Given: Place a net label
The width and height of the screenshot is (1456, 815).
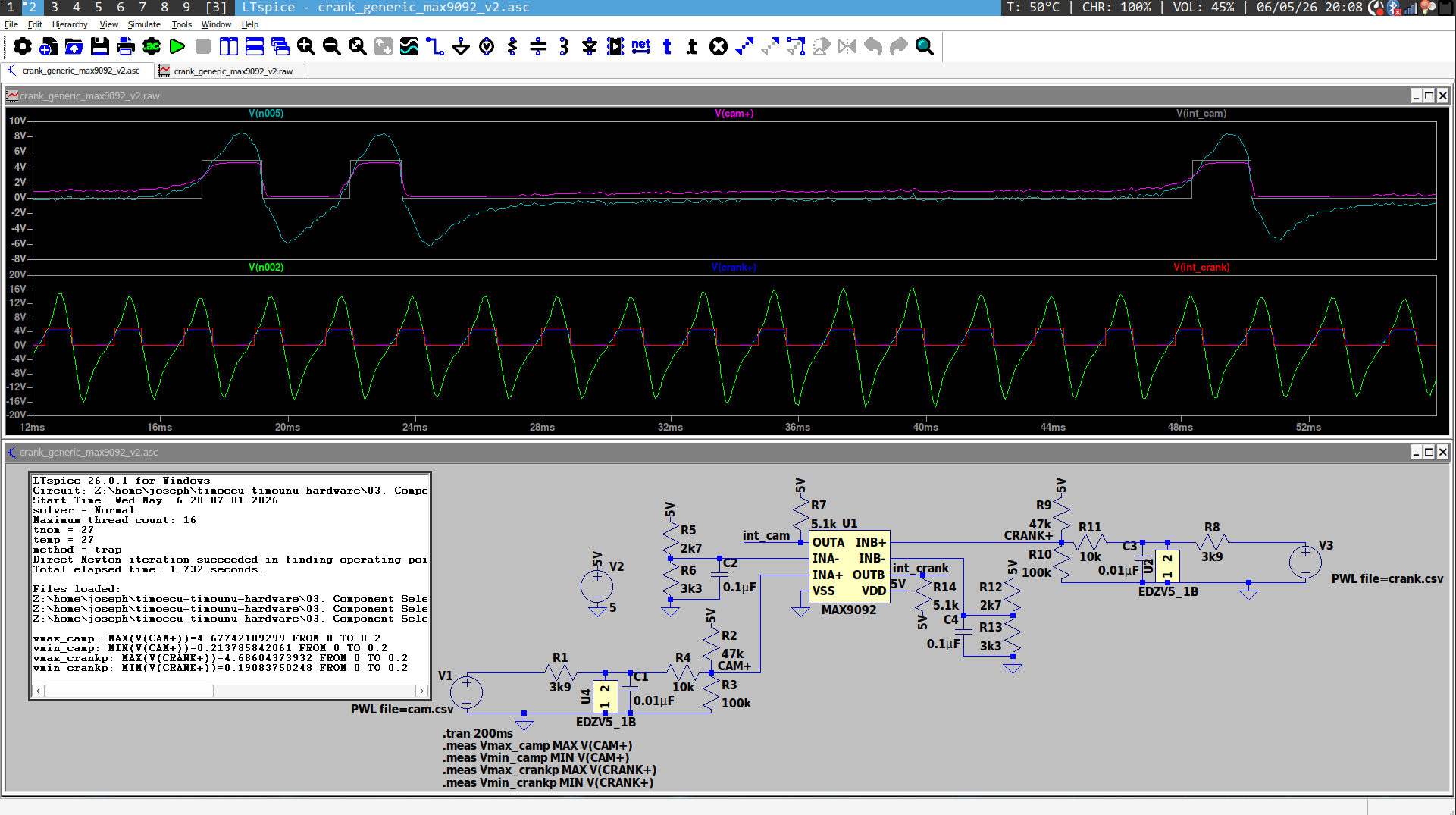Looking at the screenshot, I should (x=641, y=47).
